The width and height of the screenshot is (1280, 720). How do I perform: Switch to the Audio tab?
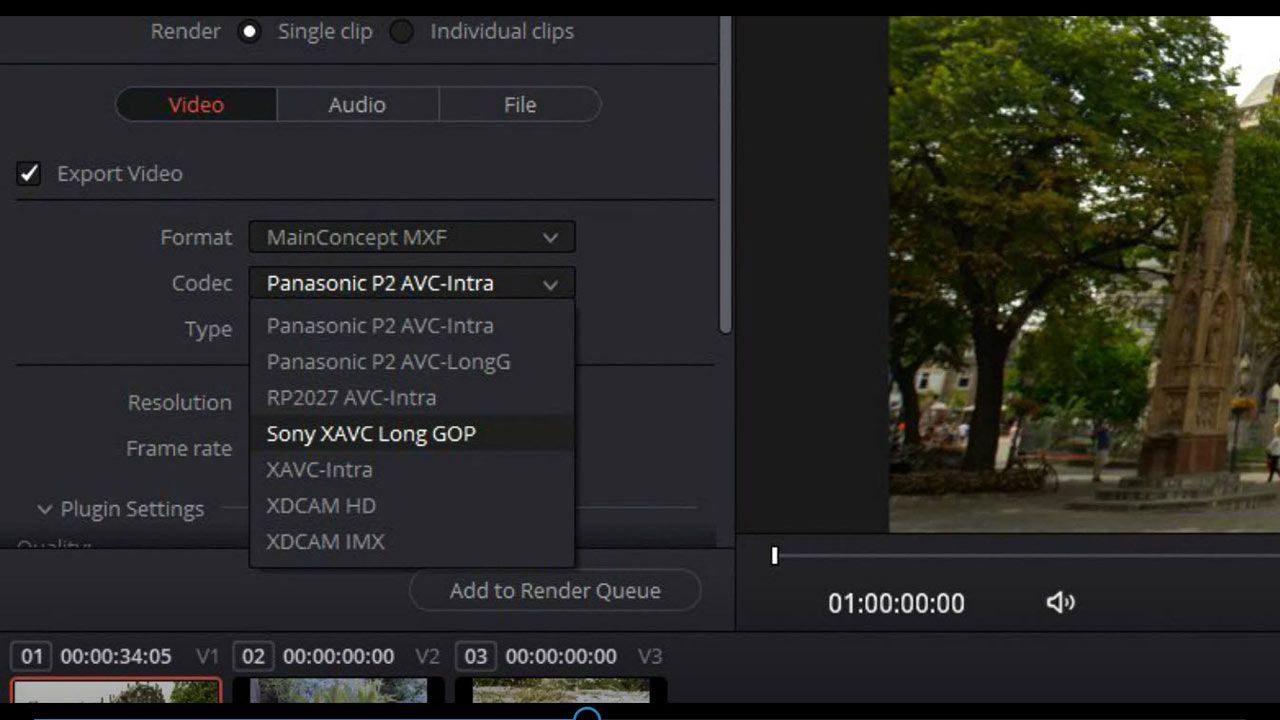357,105
